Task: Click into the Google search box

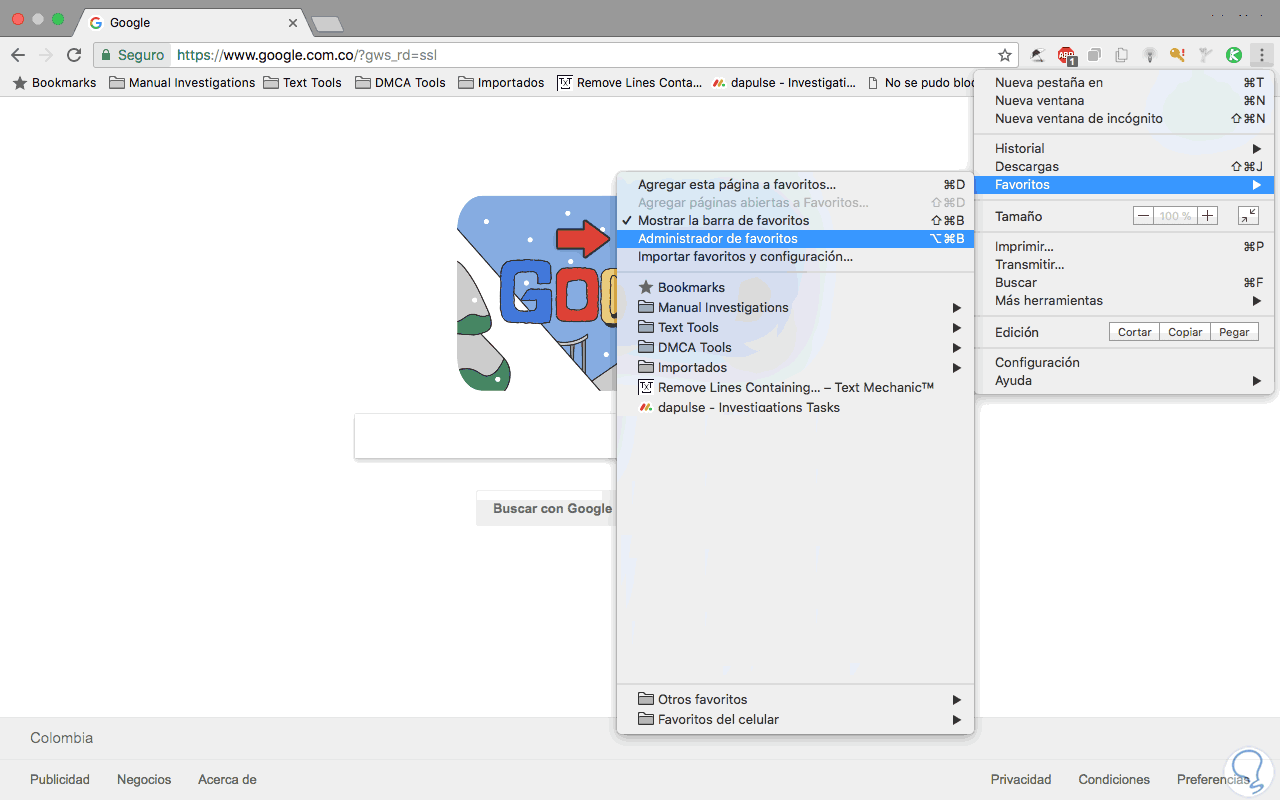Action: click(x=485, y=437)
